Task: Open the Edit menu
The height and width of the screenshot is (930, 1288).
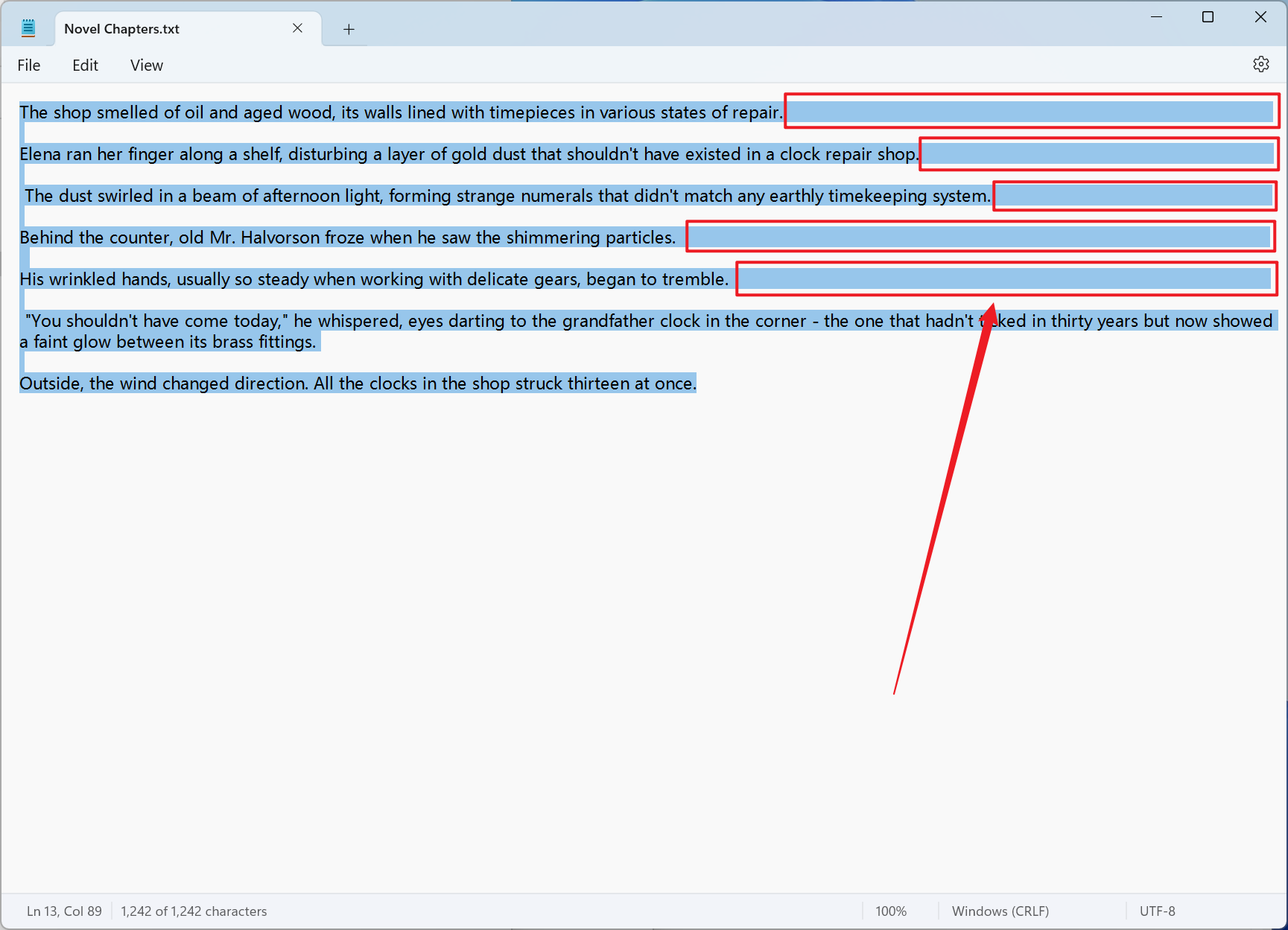Action: click(85, 66)
